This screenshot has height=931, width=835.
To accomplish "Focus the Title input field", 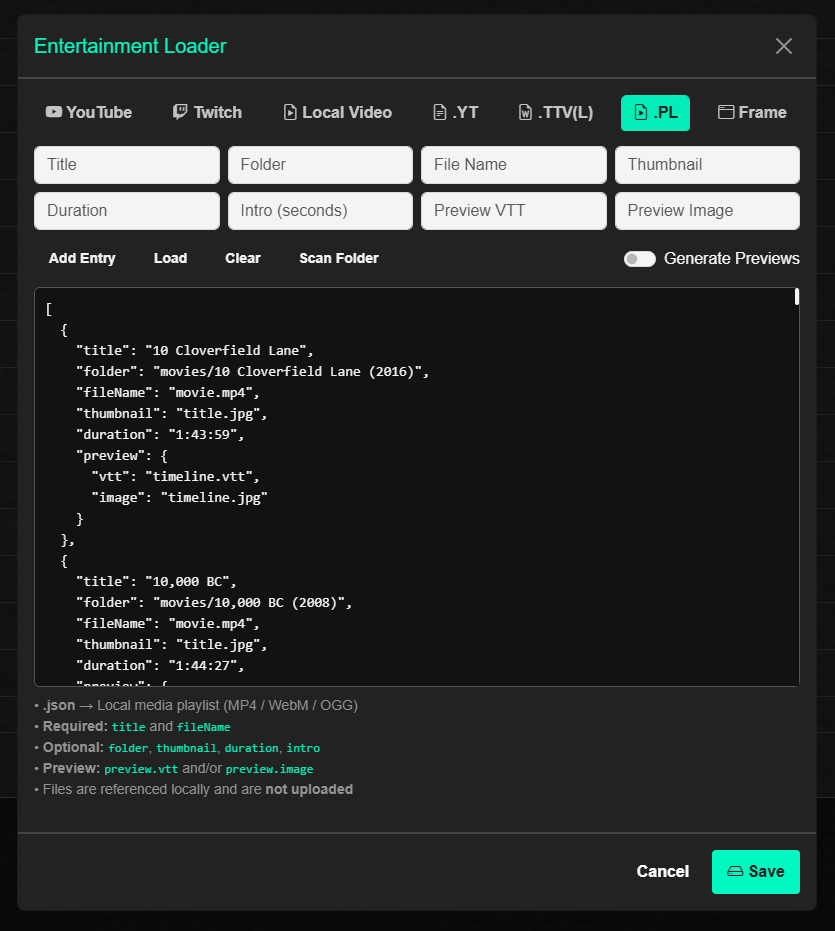I will tap(127, 165).
